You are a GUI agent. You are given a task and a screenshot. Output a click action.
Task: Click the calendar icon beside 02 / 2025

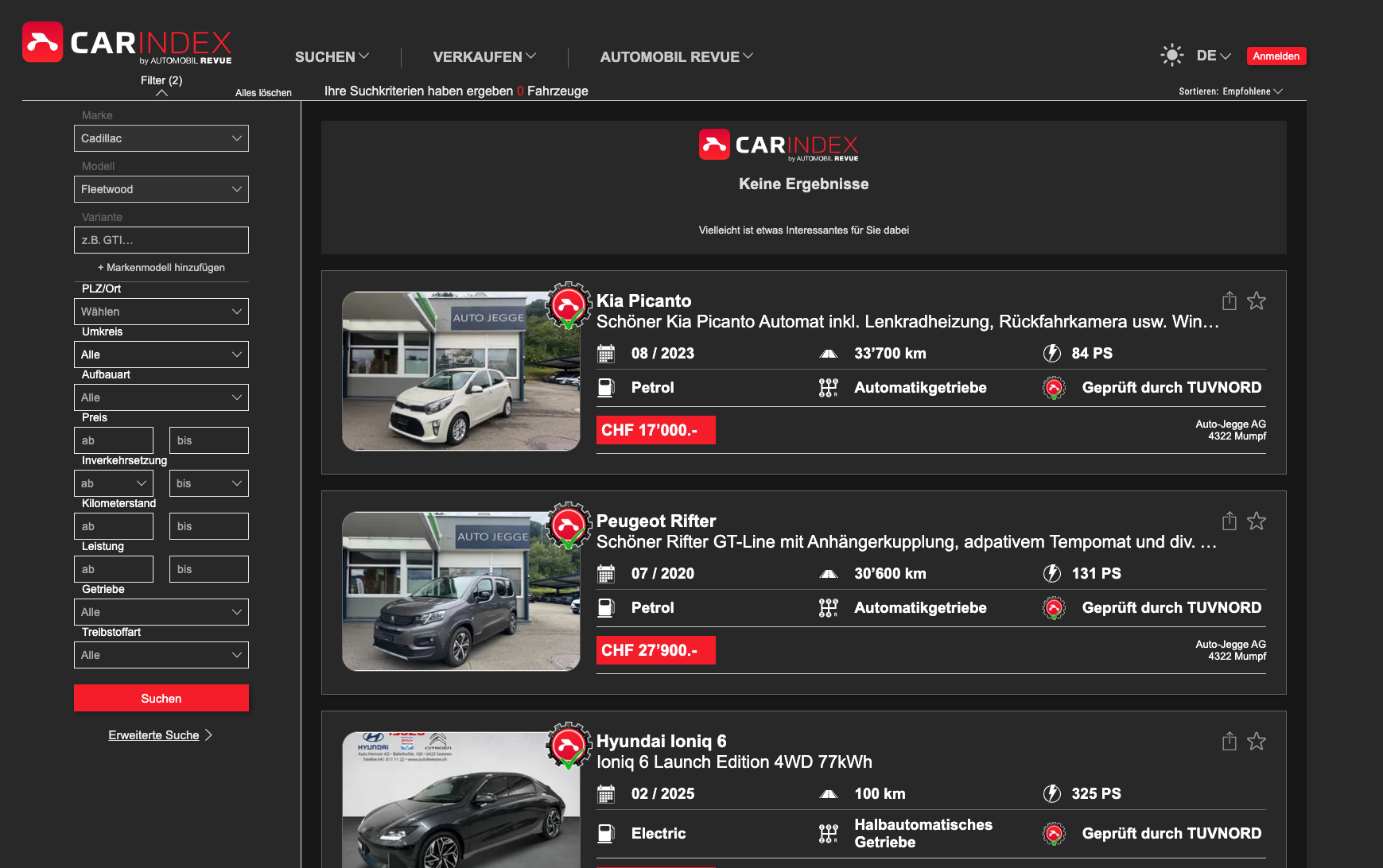pos(606,794)
